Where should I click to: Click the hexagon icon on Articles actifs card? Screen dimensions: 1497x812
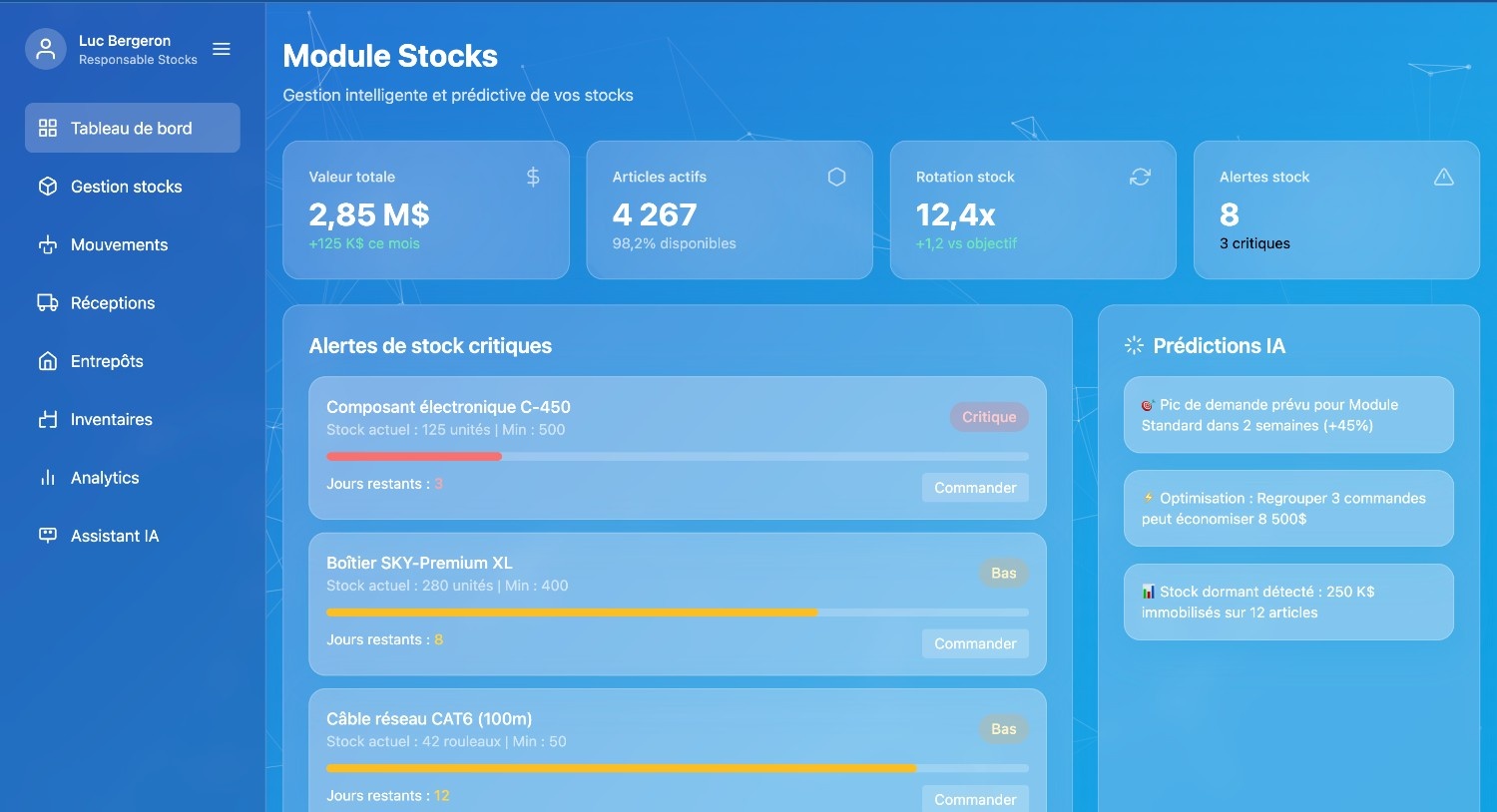point(836,177)
